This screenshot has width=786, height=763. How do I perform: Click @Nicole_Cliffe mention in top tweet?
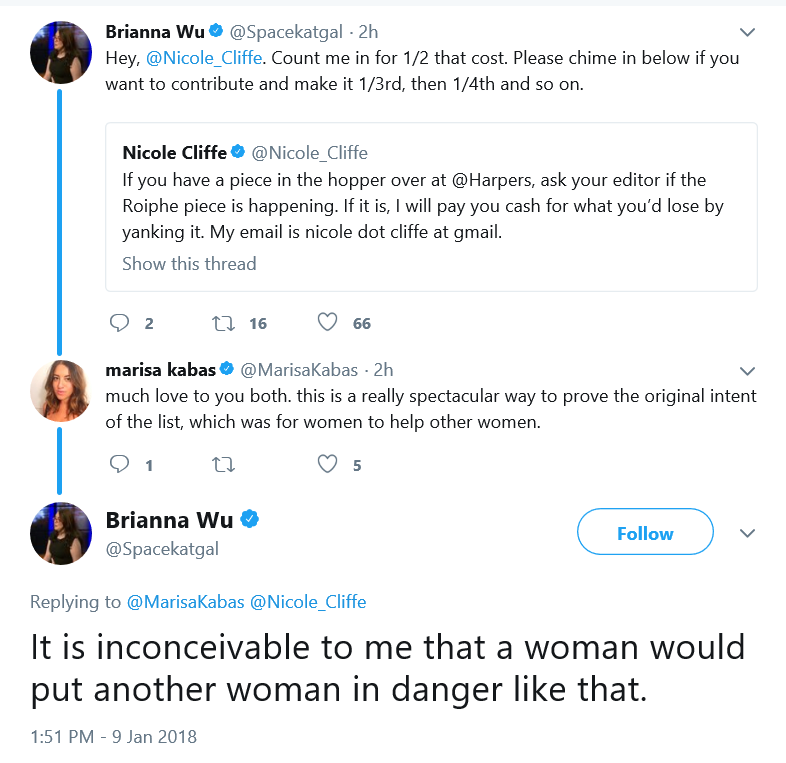(204, 58)
